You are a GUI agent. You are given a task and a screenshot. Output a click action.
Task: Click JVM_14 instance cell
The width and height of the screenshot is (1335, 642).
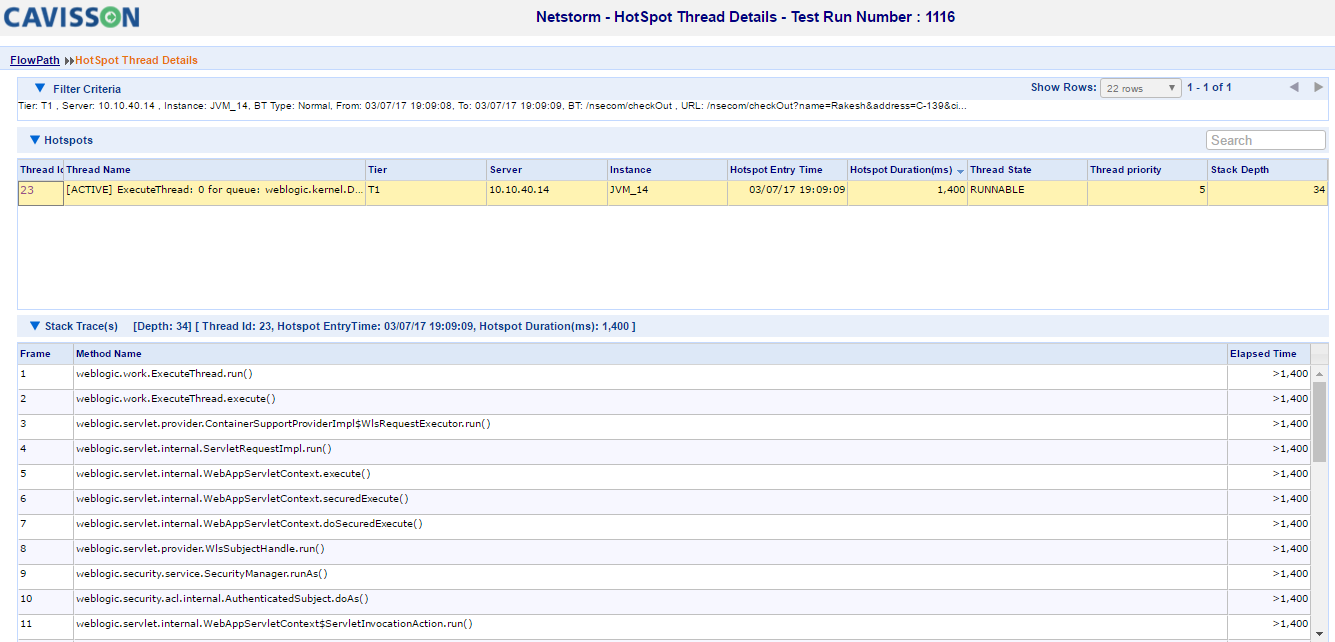[x=667, y=193]
